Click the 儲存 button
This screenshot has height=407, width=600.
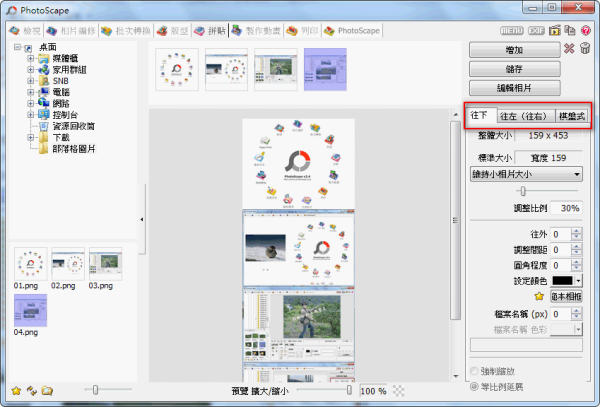pyautogui.click(x=512, y=69)
